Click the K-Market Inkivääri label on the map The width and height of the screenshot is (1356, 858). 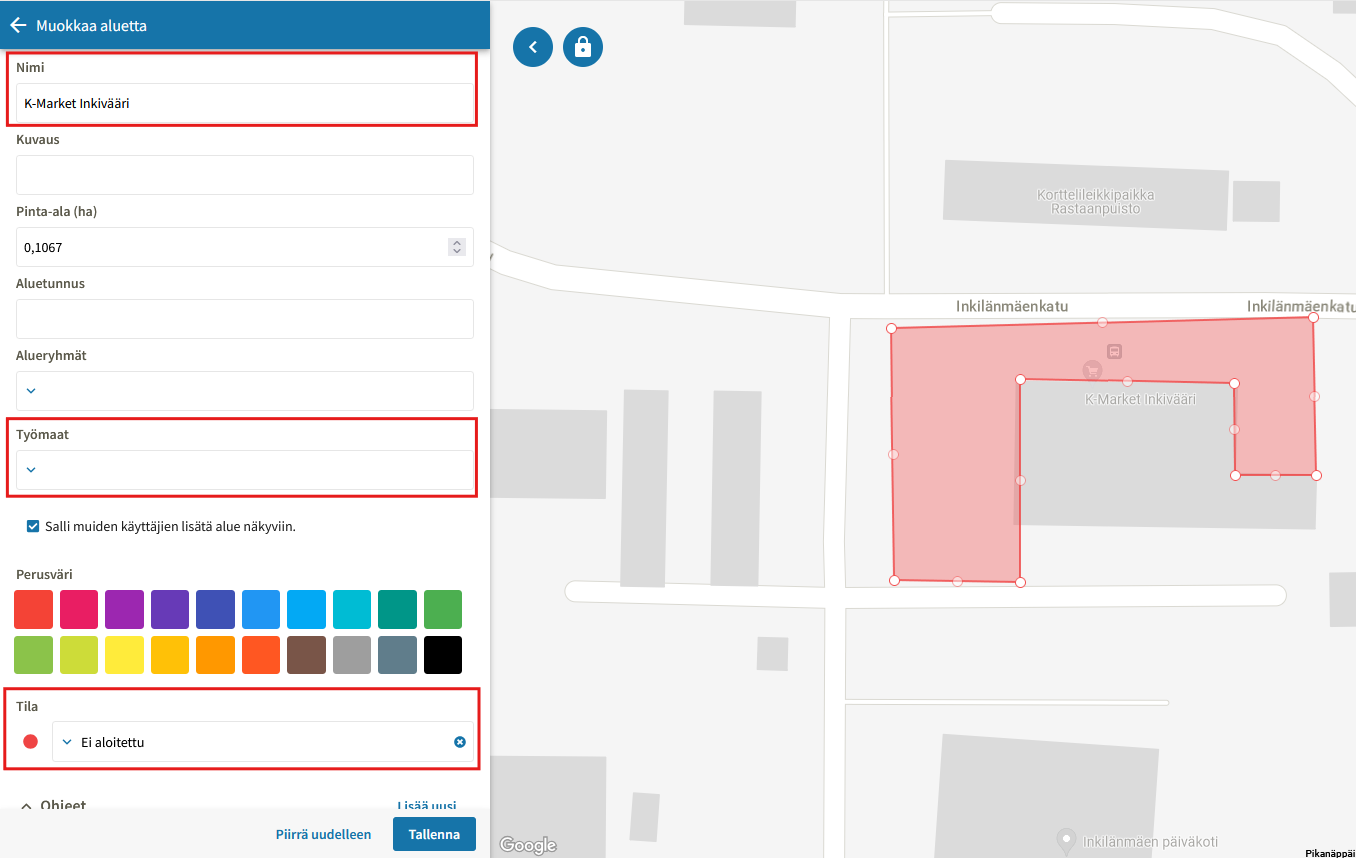coord(1140,399)
